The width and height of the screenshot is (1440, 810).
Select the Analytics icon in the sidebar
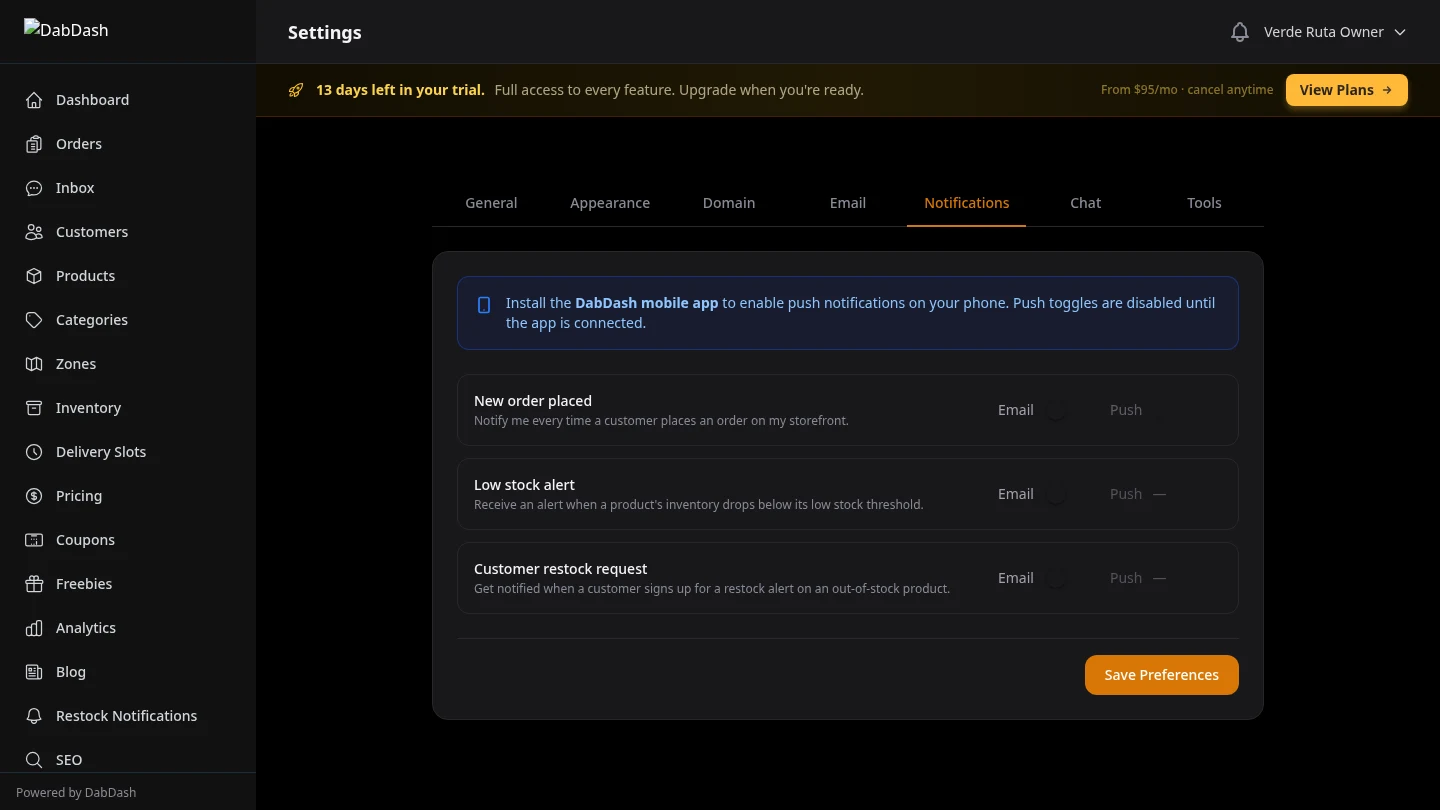pyautogui.click(x=33, y=627)
